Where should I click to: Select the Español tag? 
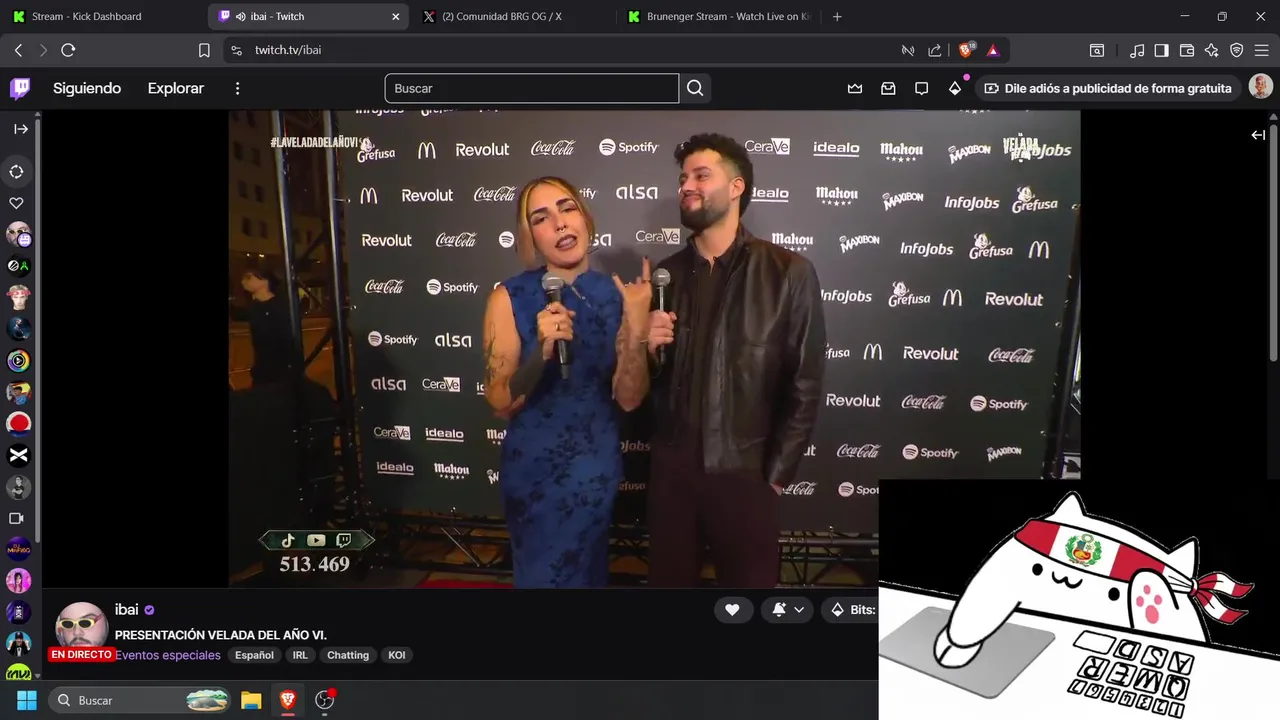pos(254,655)
